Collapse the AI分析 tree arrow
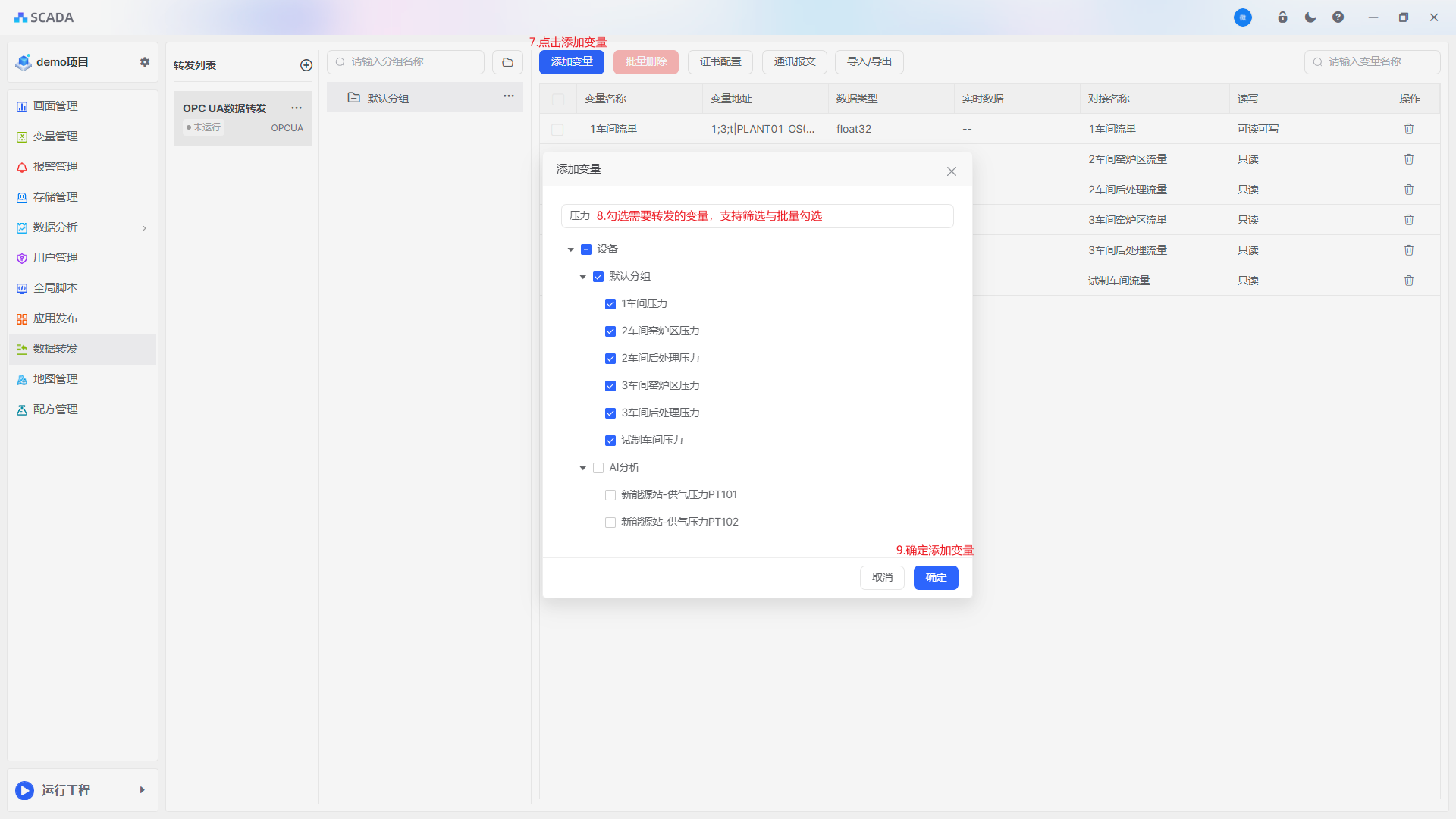This screenshot has height=819, width=1456. (583, 468)
